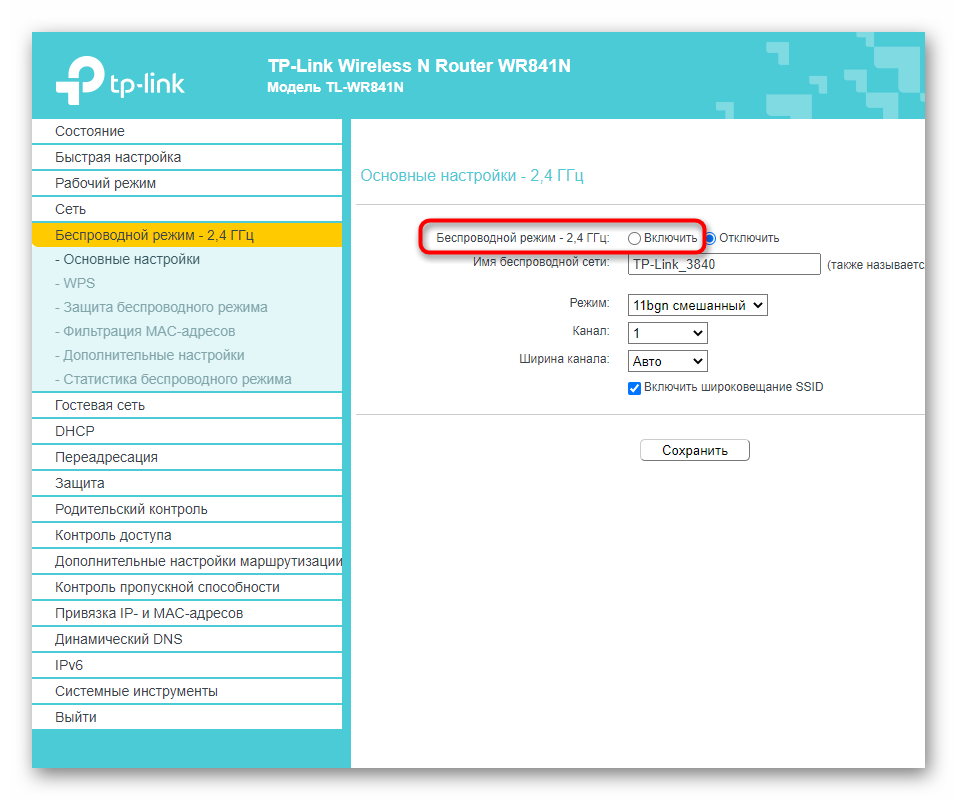Open the Ширина канала dropdown
The height and width of the screenshot is (800, 957).
[667, 361]
